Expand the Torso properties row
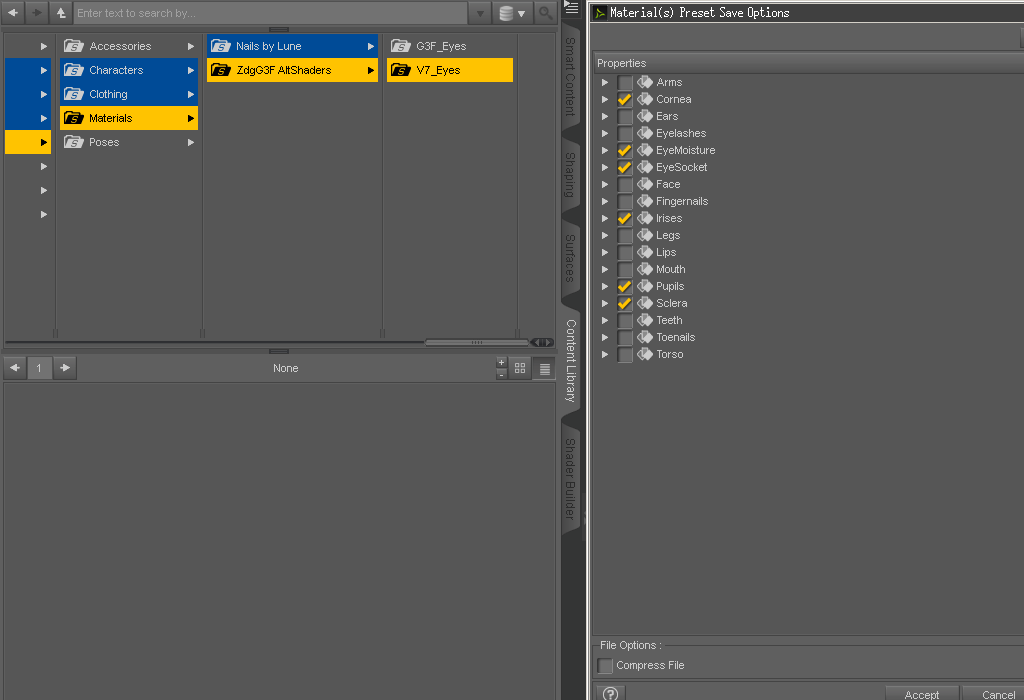This screenshot has width=1024, height=700. coord(605,354)
